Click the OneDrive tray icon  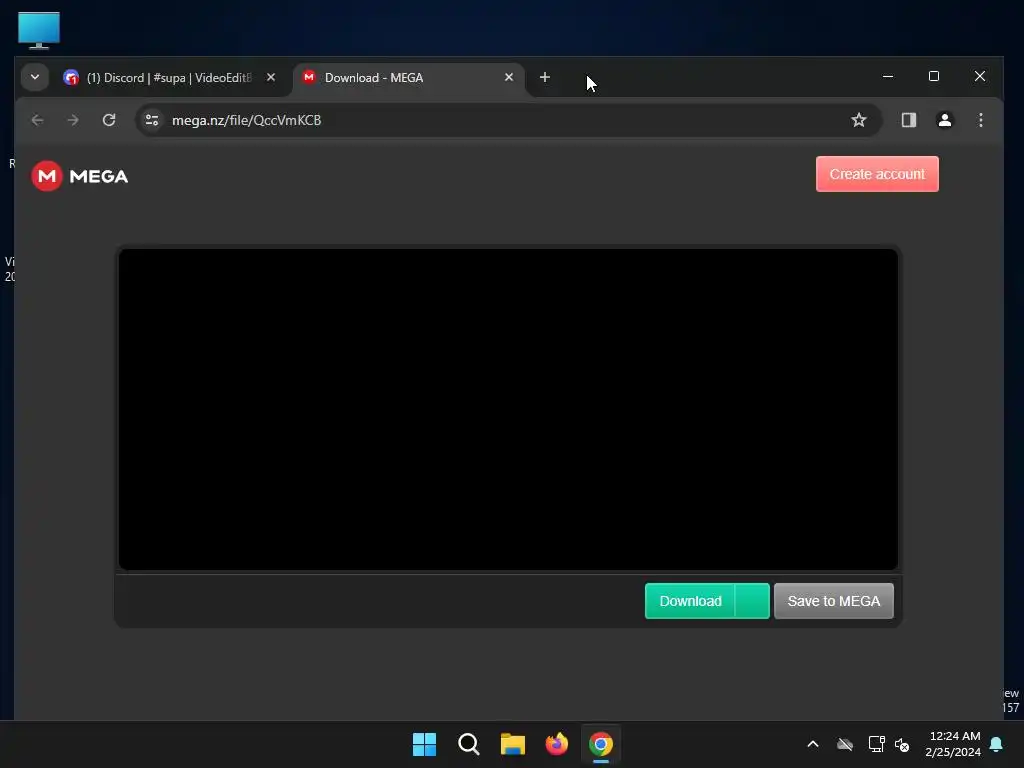845,744
